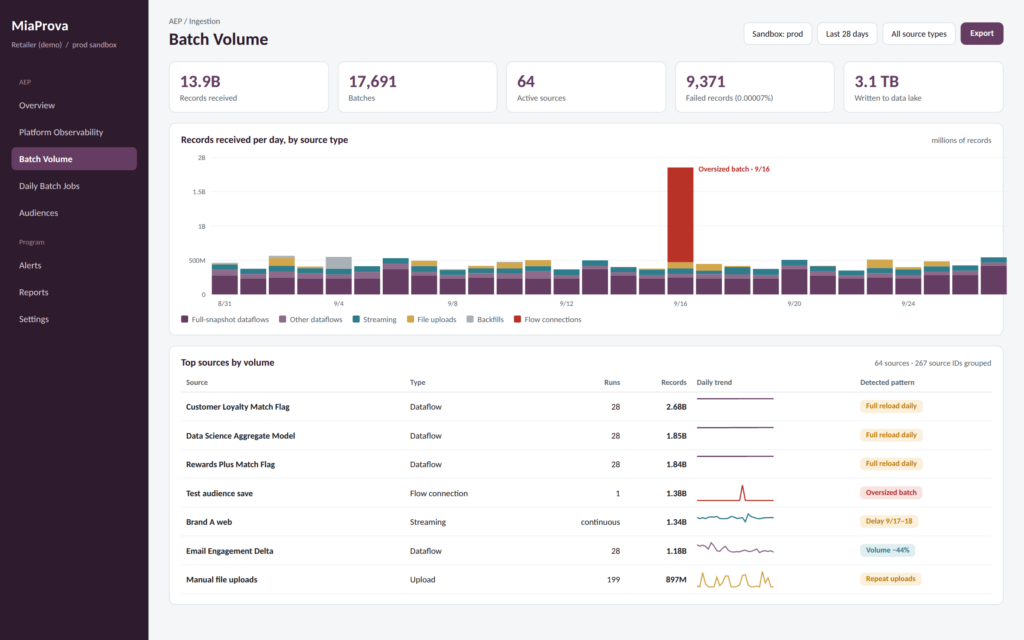This screenshot has height=640, width=1024.
Task: Click the MiaProva logo title
Action: [x=40, y=25]
